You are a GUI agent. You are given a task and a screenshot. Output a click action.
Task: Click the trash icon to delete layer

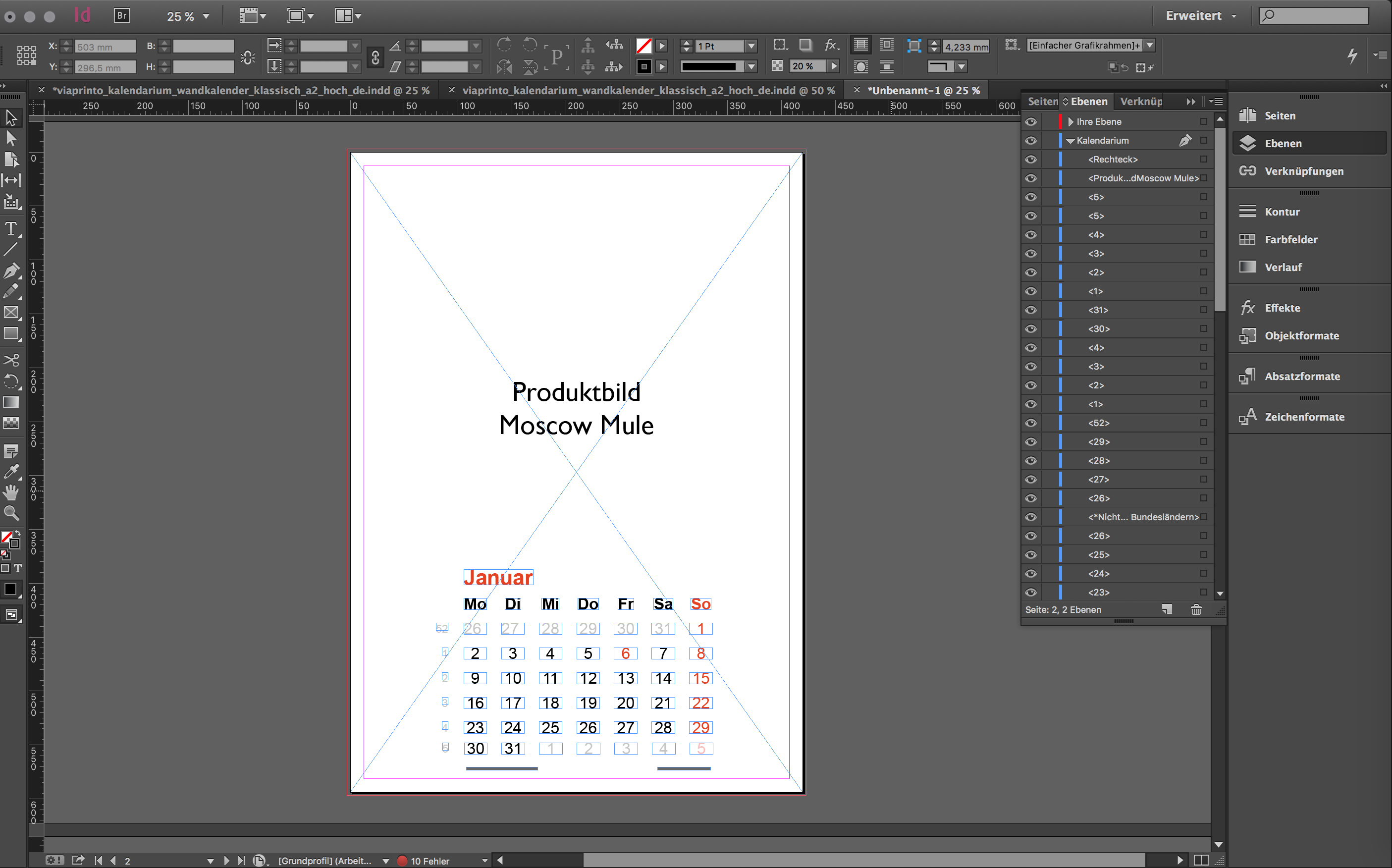pyautogui.click(x=1196, y=610)
